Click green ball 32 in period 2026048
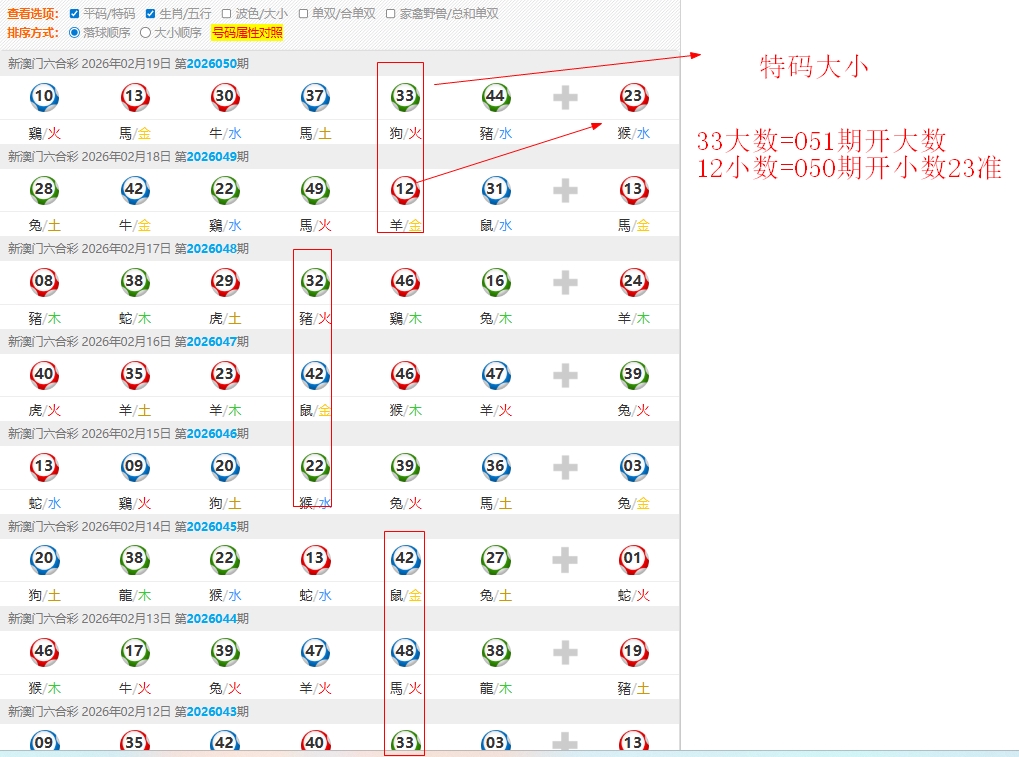 pyautogui.click(x=315, y=282)
